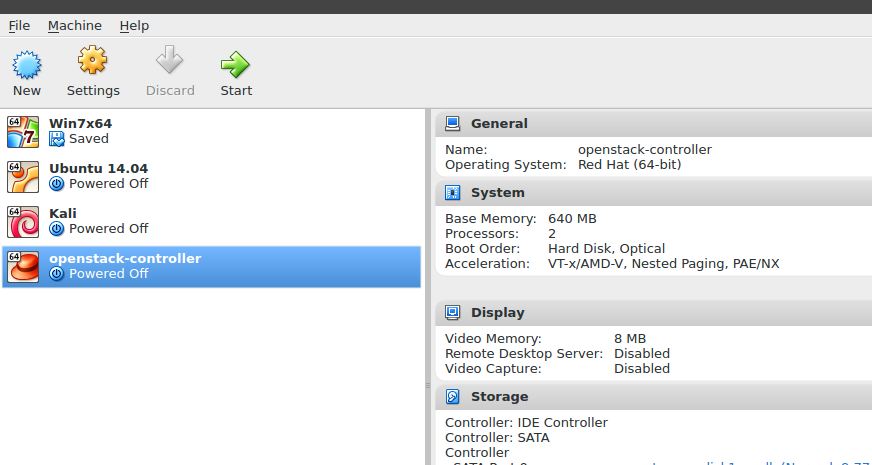The image size is (872, 465).
Task: Select the Ubuntu 14.04 OS icon
Action: [x=23, y=177]
